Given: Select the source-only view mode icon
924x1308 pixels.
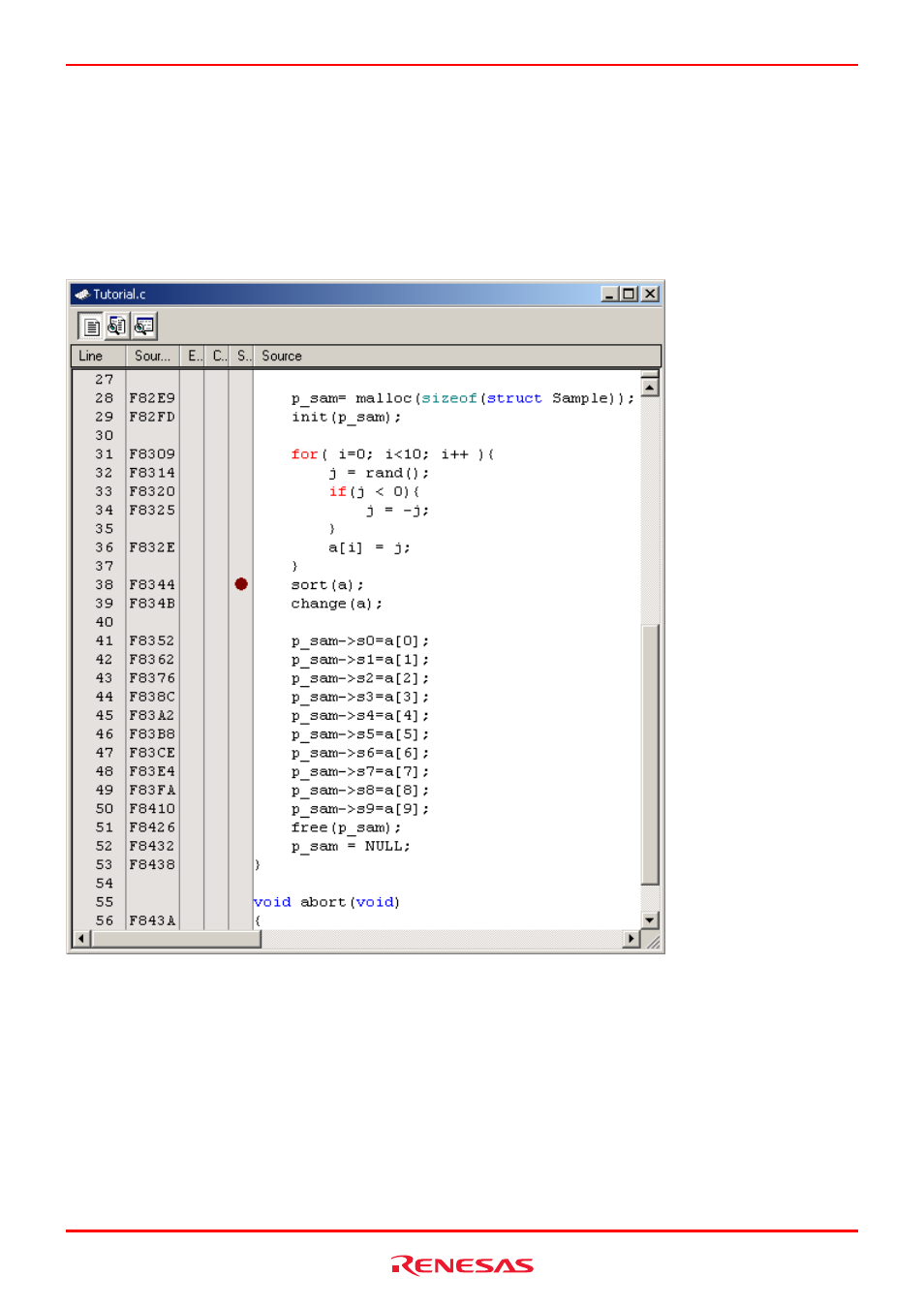Looking at the screenshot, I should coord(90,327).
